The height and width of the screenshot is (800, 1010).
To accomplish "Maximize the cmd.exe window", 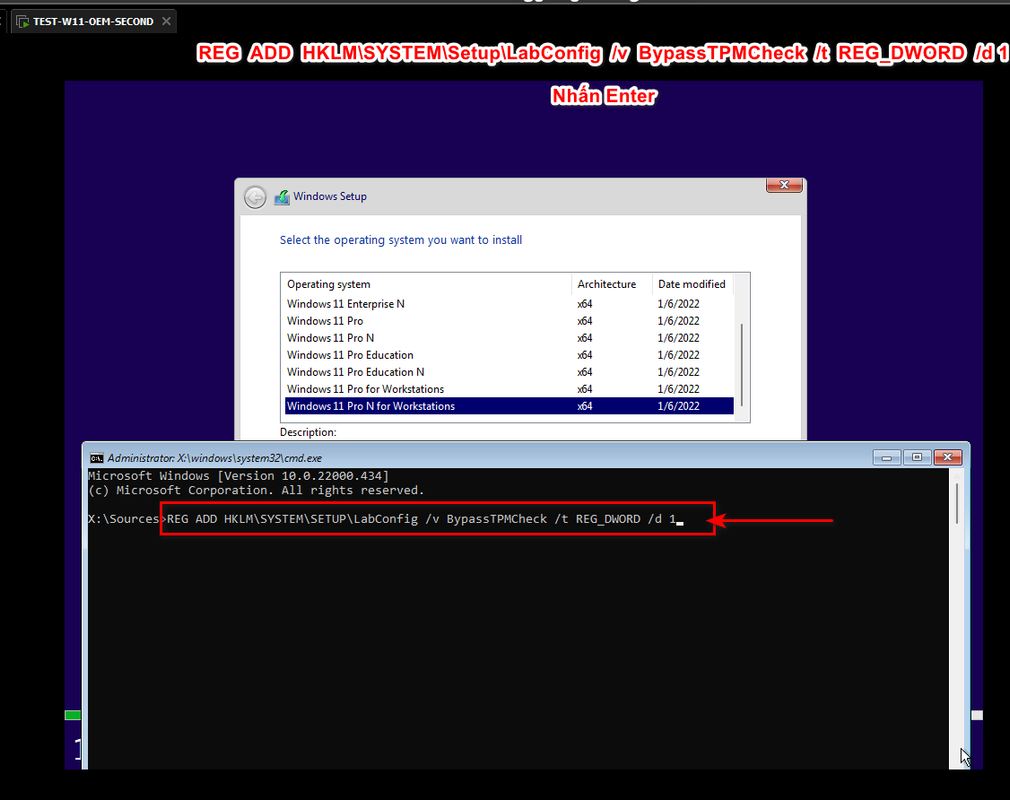I will click(917, 457).
